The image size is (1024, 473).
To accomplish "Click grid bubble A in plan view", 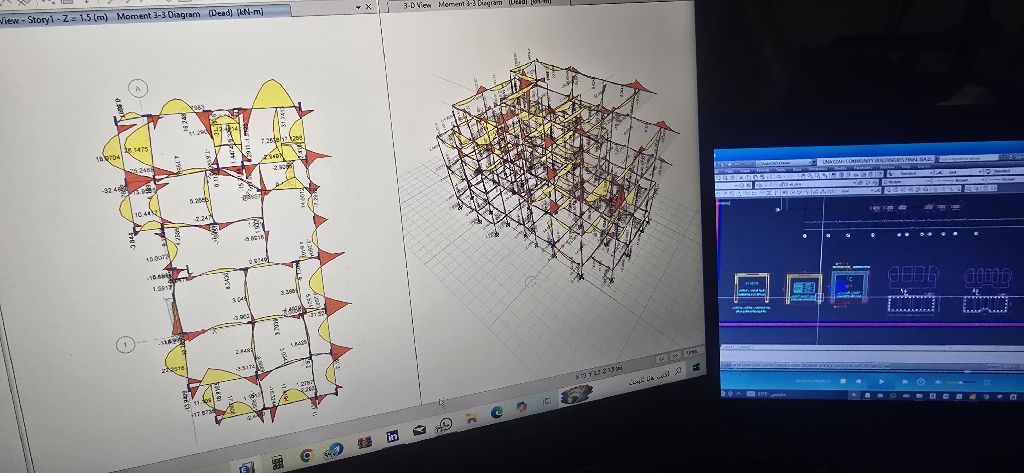I will click(141, 90).
